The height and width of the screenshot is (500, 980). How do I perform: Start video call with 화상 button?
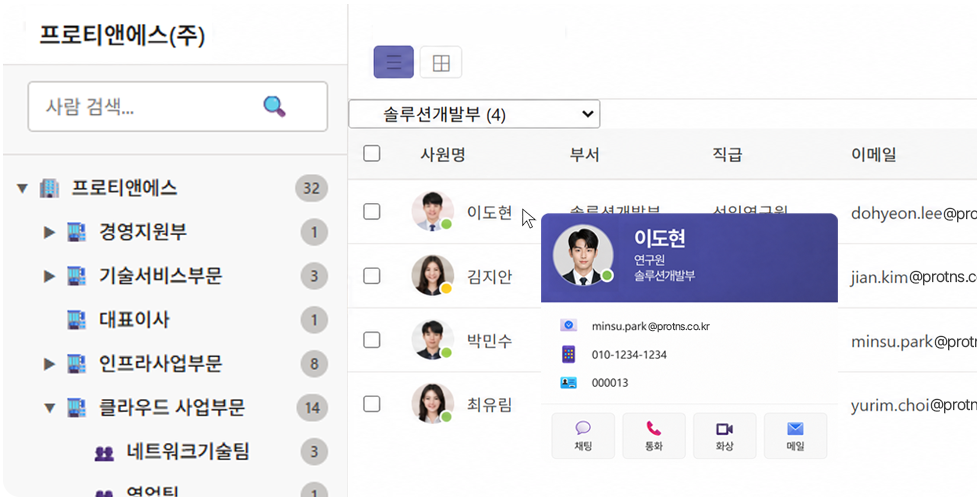[x=724, y=436]
